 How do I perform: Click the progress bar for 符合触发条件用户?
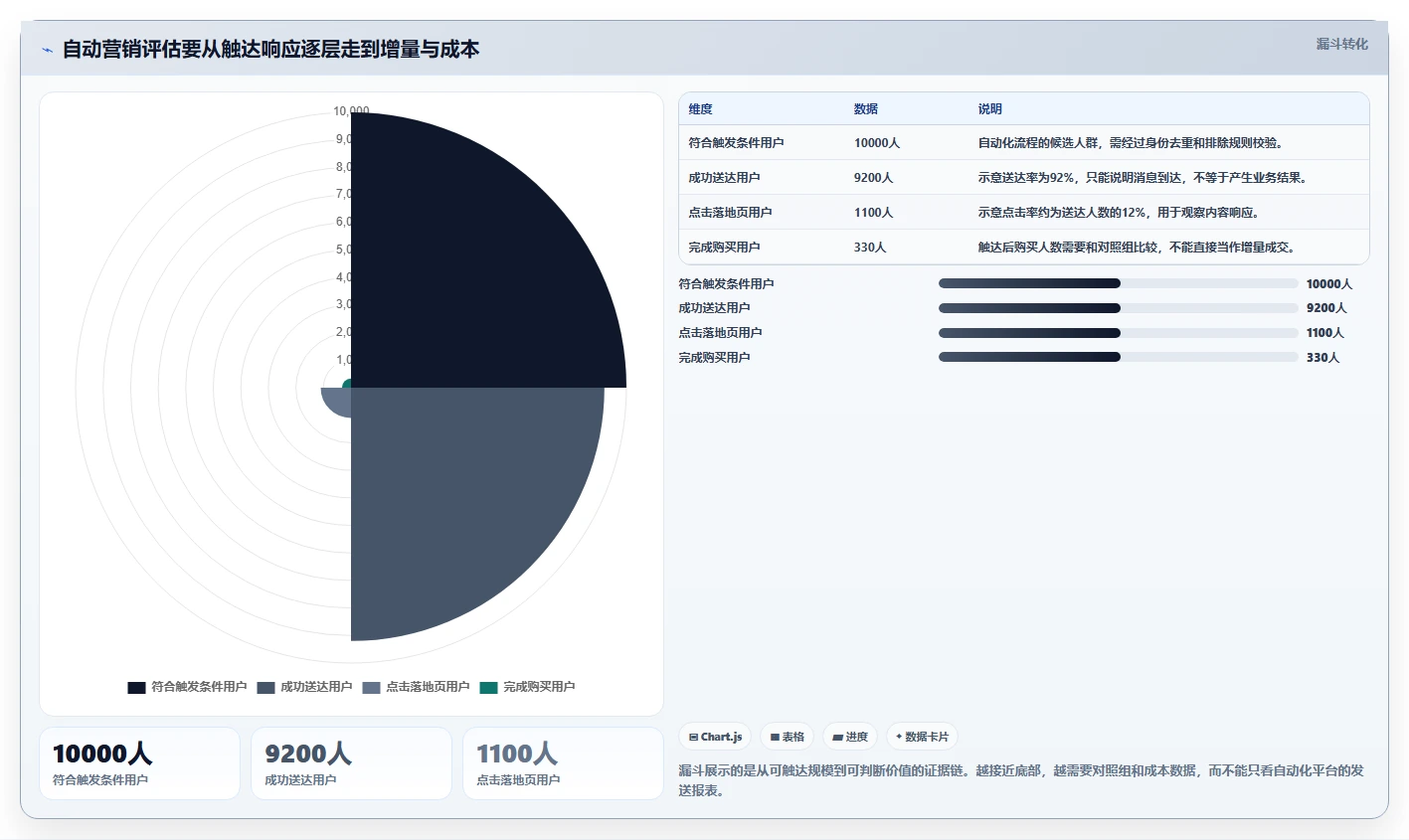click(x=1119, y=283)
